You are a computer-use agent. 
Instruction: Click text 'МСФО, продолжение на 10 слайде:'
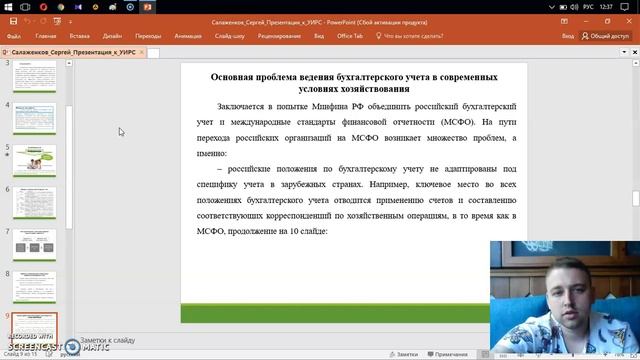point(262,231)
